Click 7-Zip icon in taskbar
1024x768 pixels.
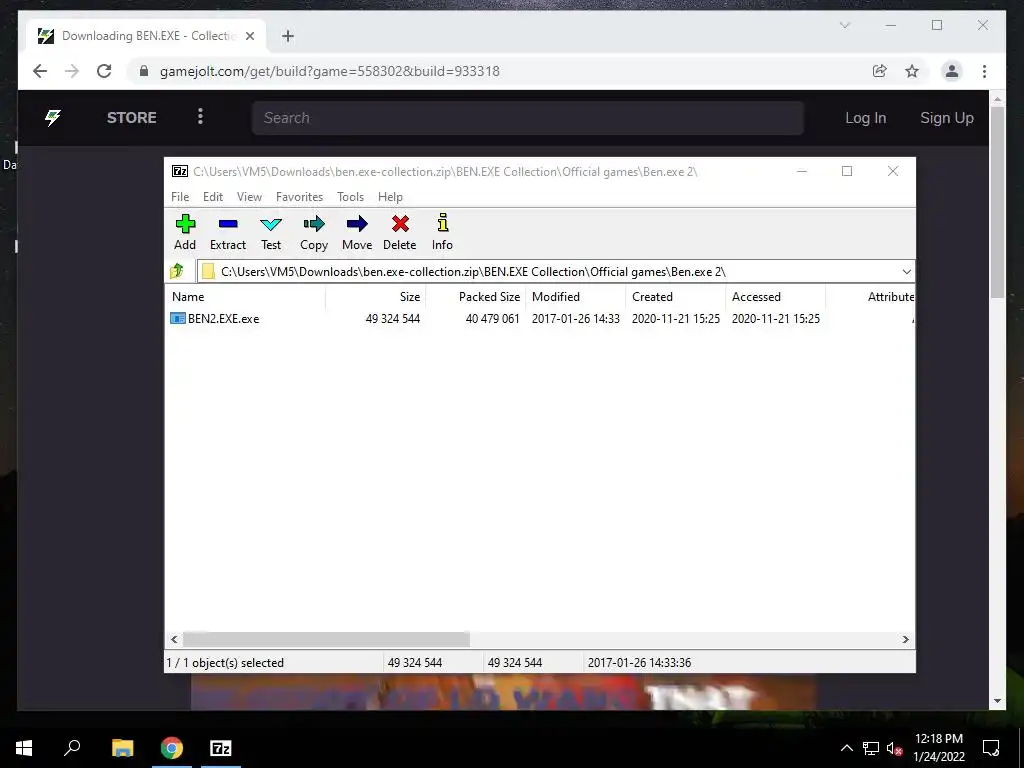[221, 748]
